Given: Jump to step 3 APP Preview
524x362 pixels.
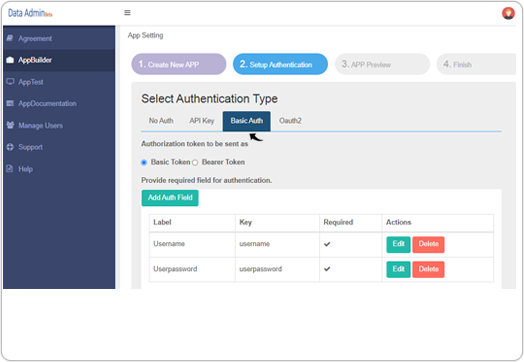Looking at the screenshot, I should [382, 64].
